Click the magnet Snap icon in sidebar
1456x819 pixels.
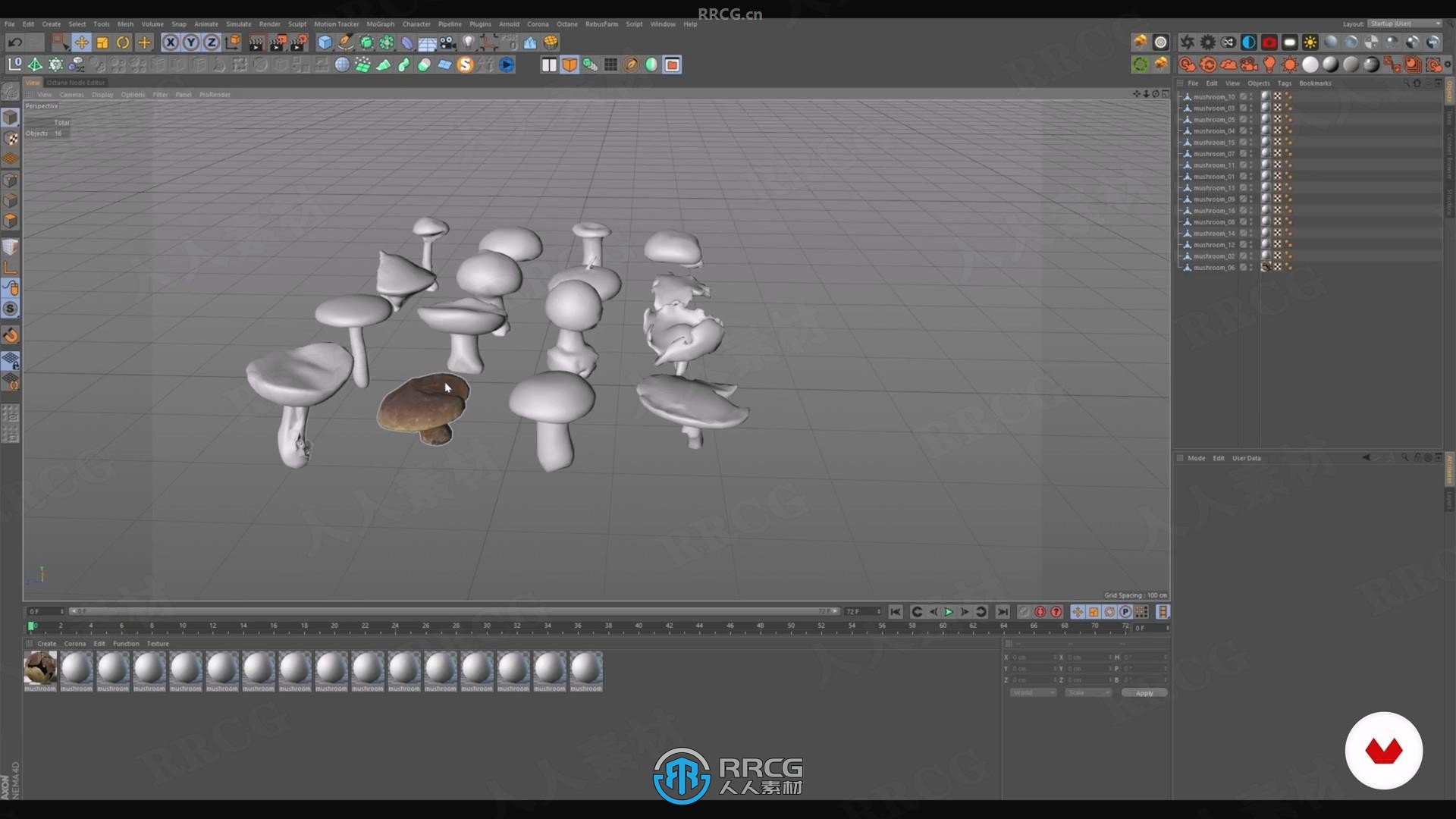click(10, 335)
